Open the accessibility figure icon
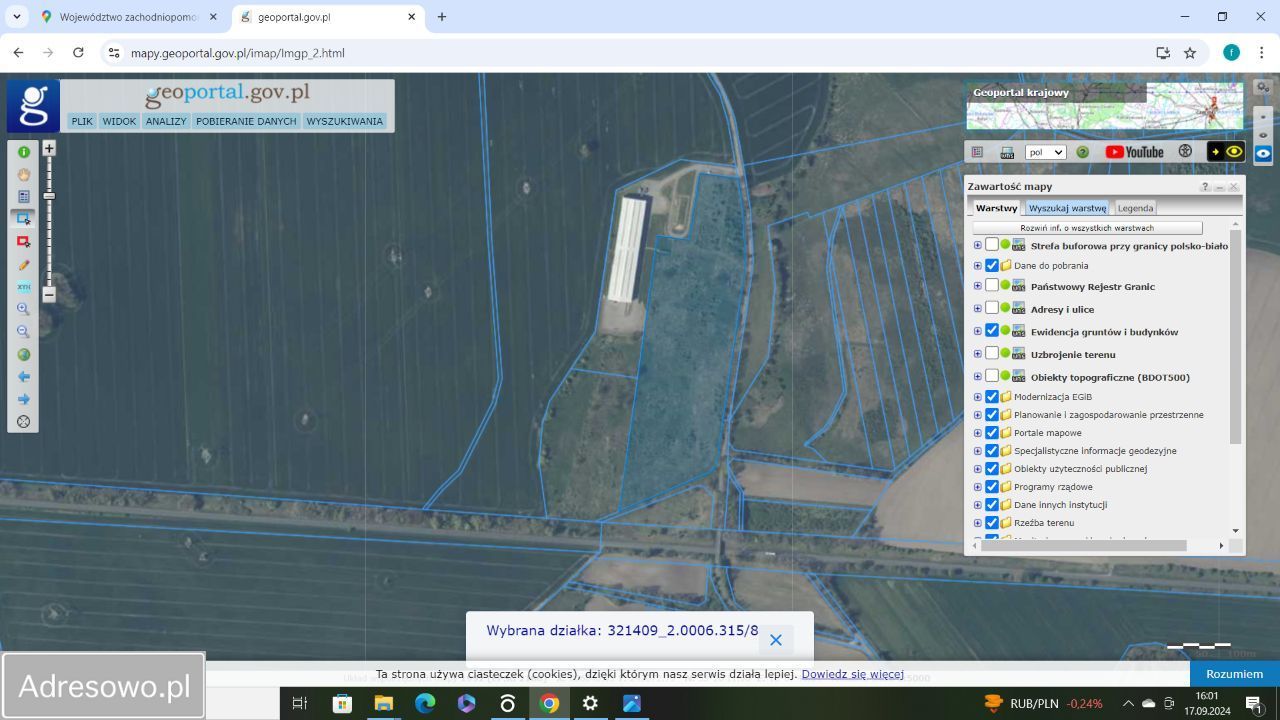Viewport: 1280px width, 720px height. tap(1185, 152)
